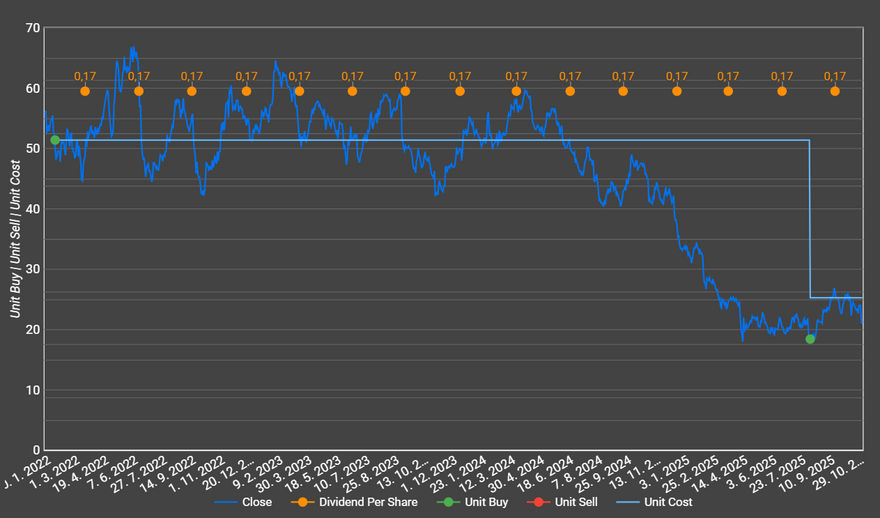Click the y-axis value 70
The width and height of the screenshot is (880, 518).
pos(33,28)
